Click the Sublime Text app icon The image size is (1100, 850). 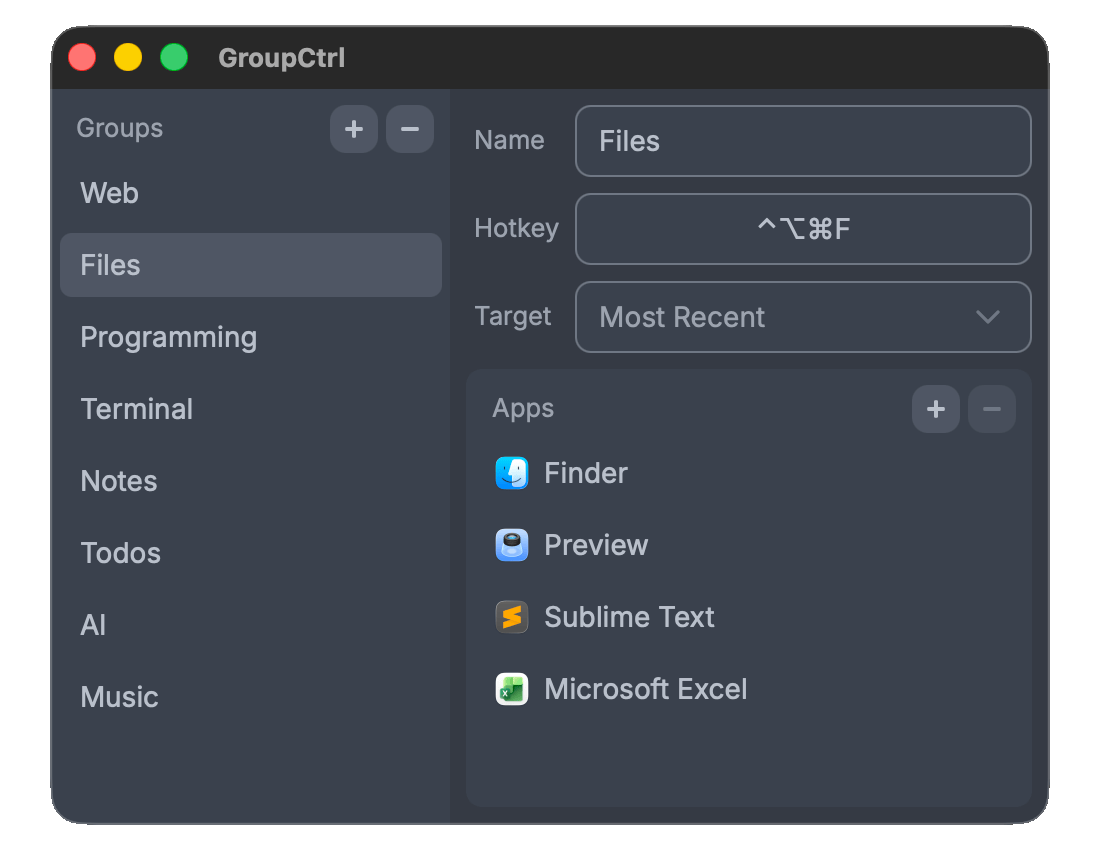(511, 617)
